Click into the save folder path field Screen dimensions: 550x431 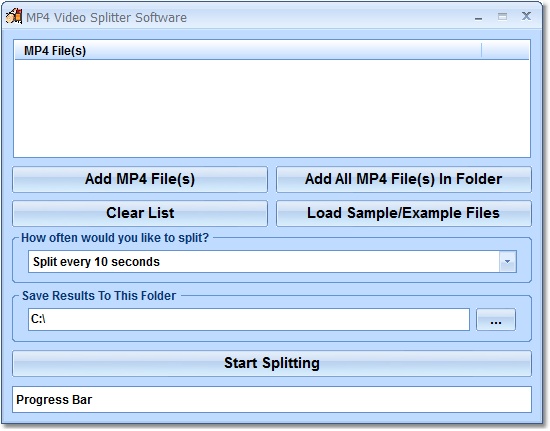[x=249, y=319]
